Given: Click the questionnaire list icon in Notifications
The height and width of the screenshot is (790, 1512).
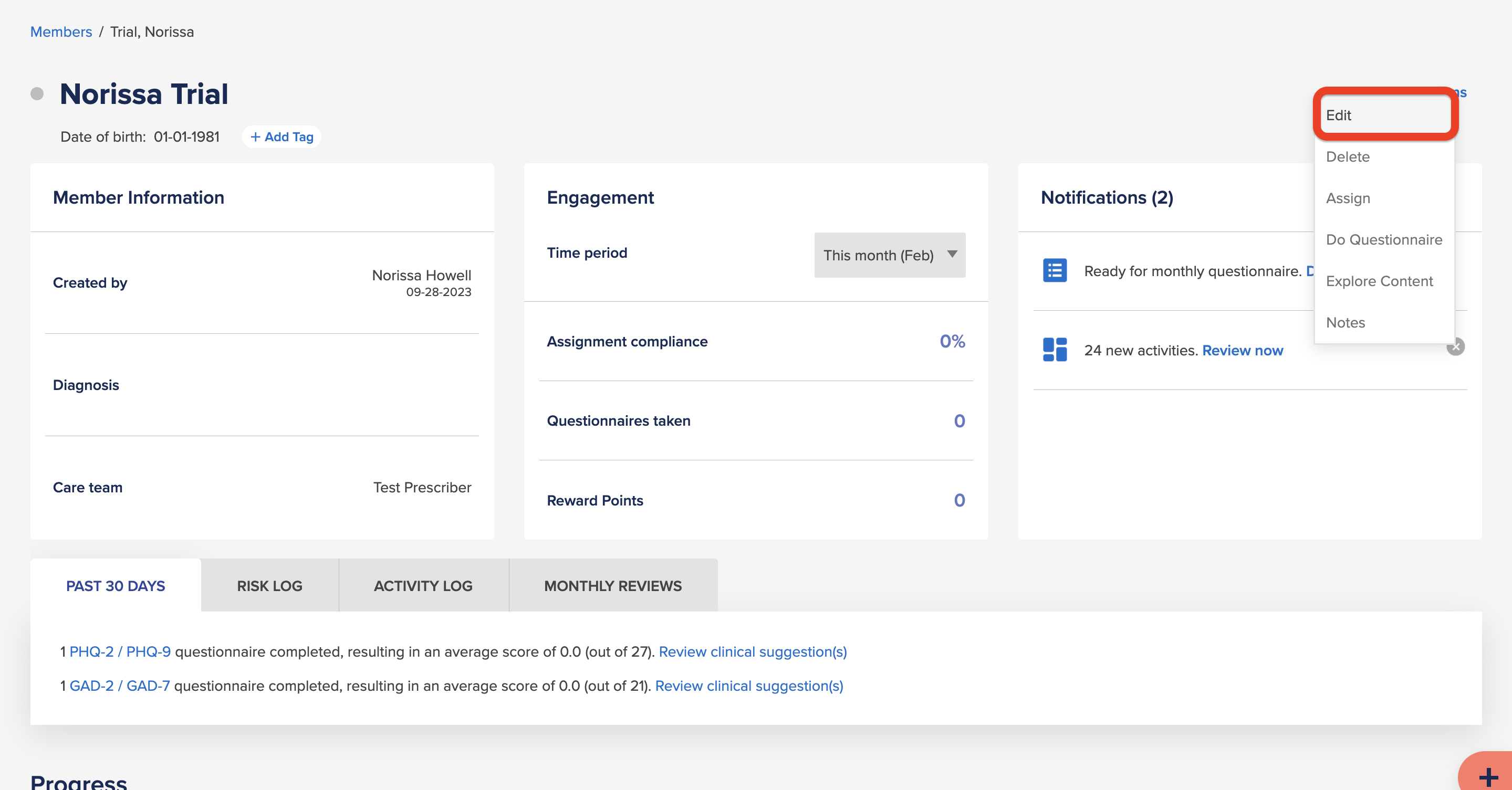Looking at the screenshot, I should (1055, 270).
